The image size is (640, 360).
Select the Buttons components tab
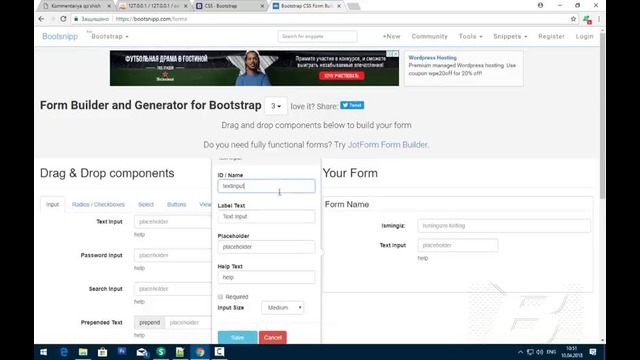coord(176,204)
